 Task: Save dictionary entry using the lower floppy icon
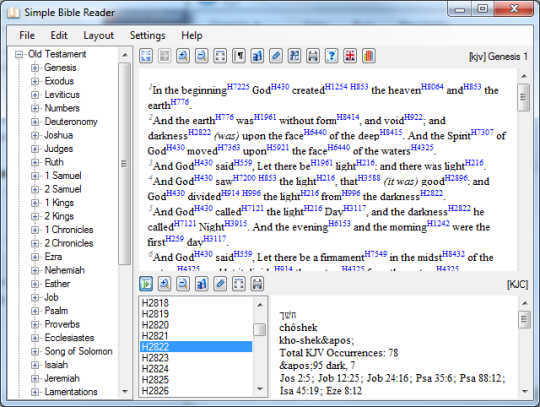tap(257, 284)
